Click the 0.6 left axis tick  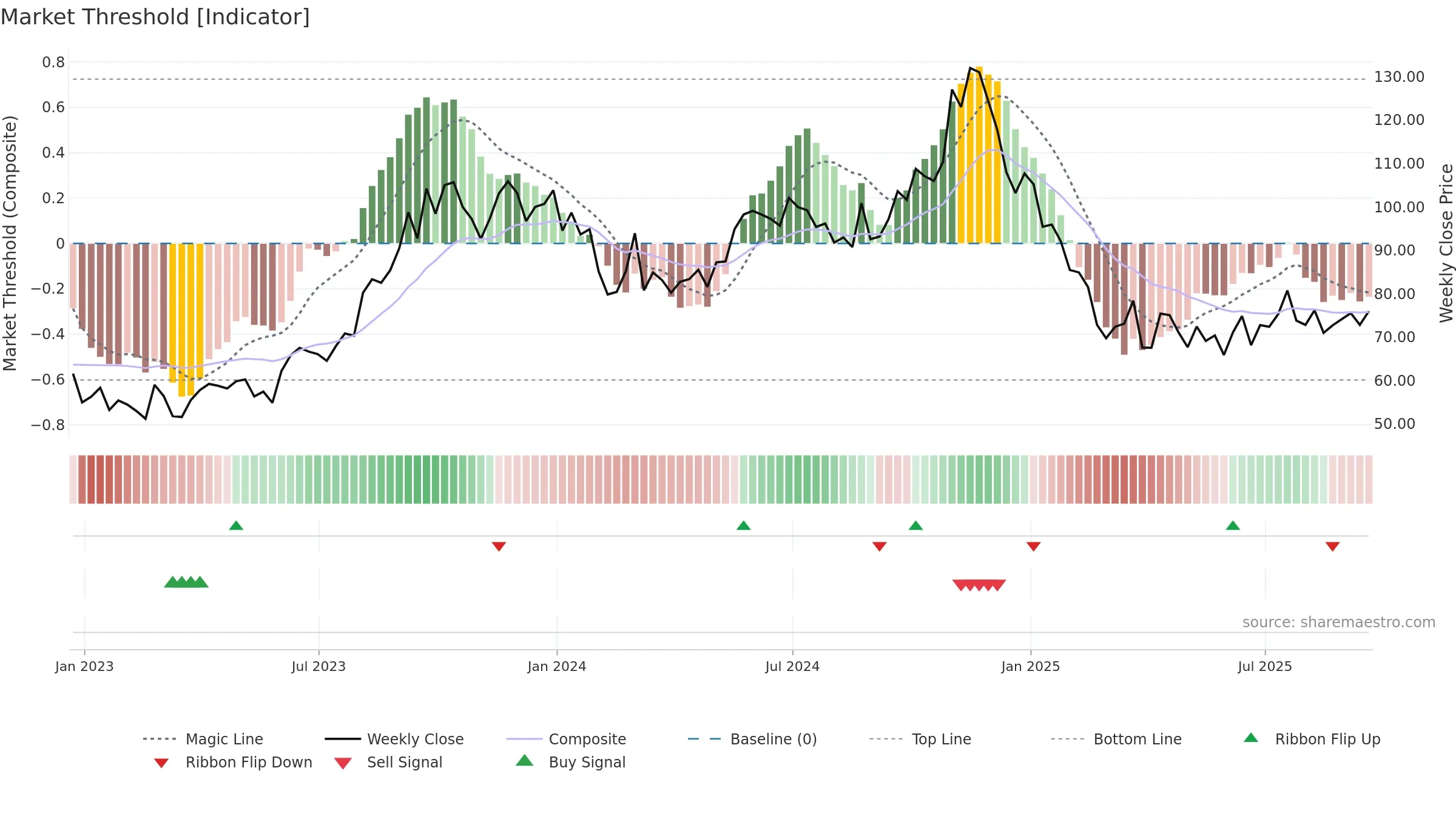pos(53,107)
